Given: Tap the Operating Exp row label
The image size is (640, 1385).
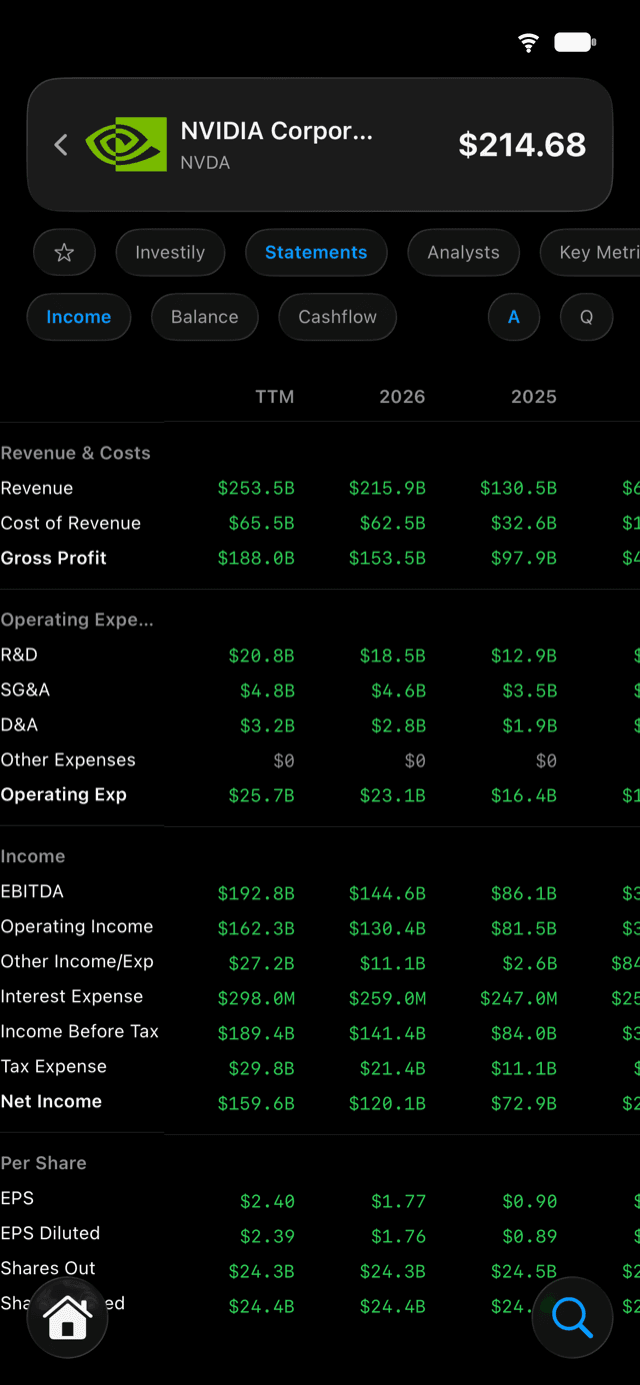Looking at the screenshot, I should tap(64, 795).
